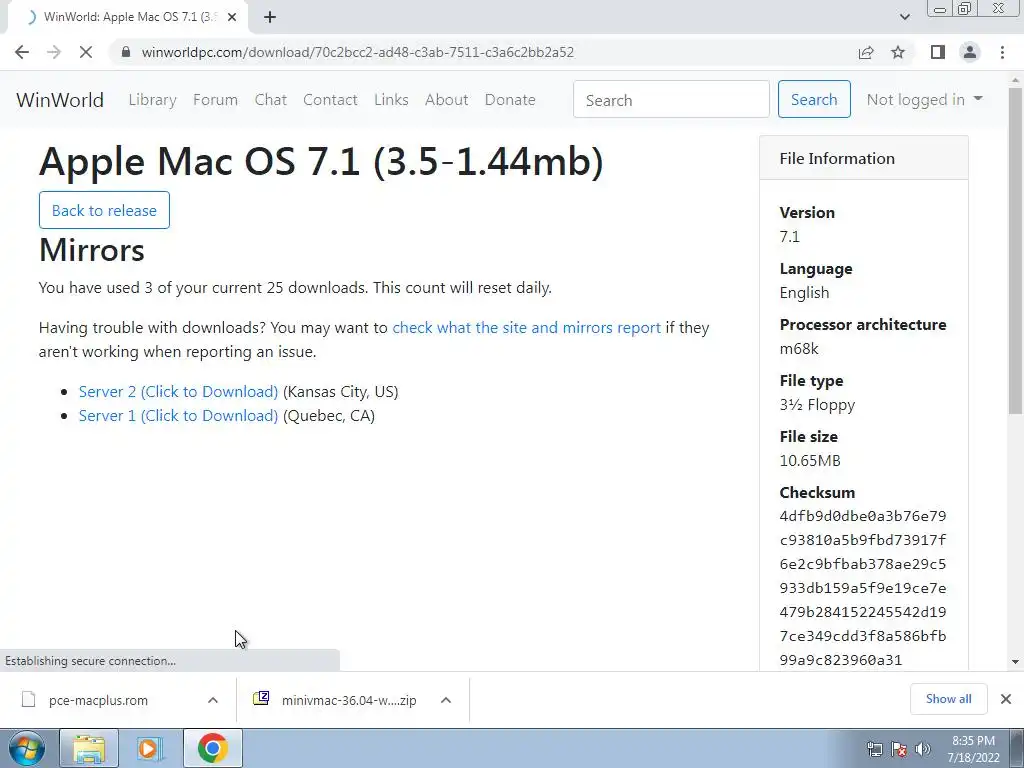Open Windows Explorer from taskbar

89,749
